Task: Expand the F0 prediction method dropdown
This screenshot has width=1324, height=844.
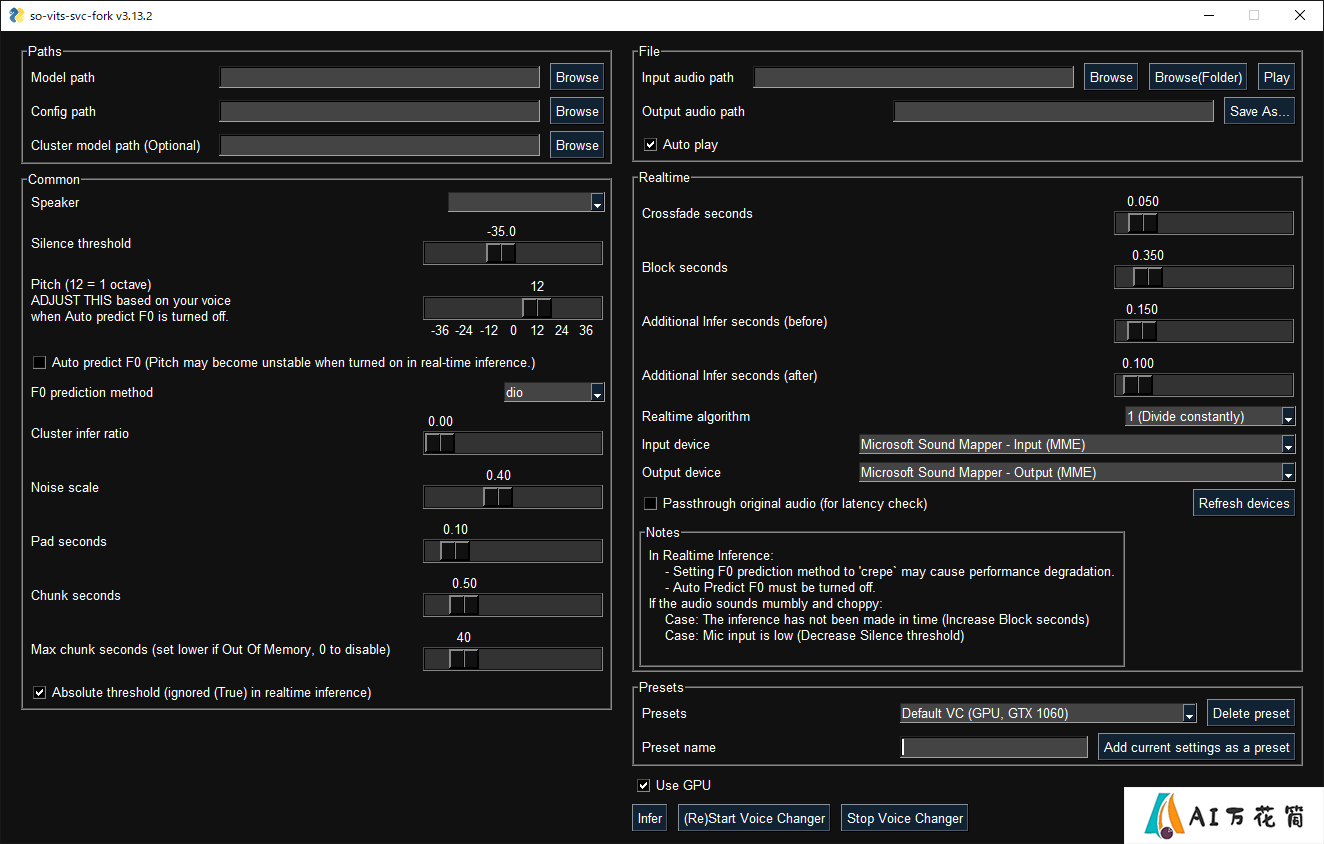Action: pos(598,393)
